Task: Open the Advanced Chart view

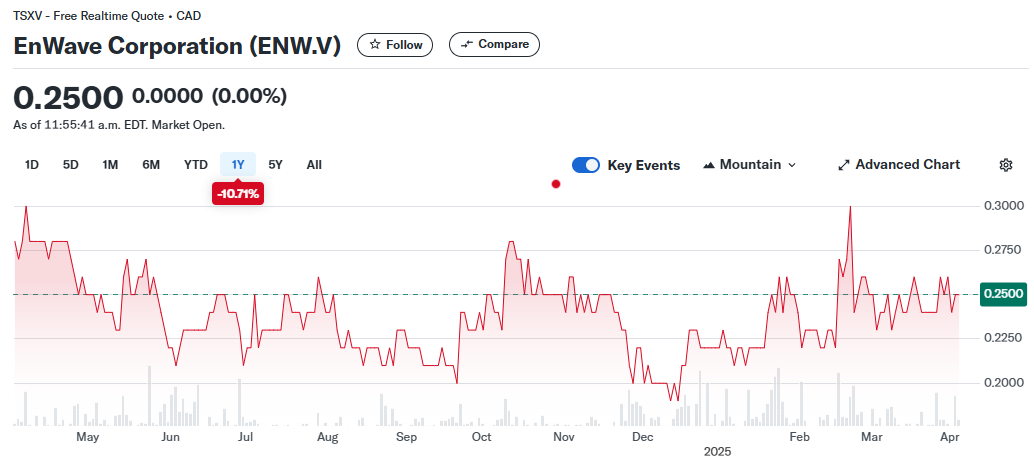Action: coord(899,165)
